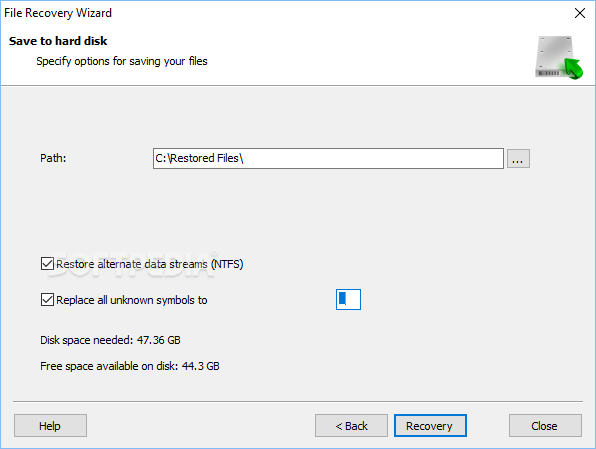Click the Save to hard disk heading
The width and height of the screenshot is (596, 449).
(58, 41)
